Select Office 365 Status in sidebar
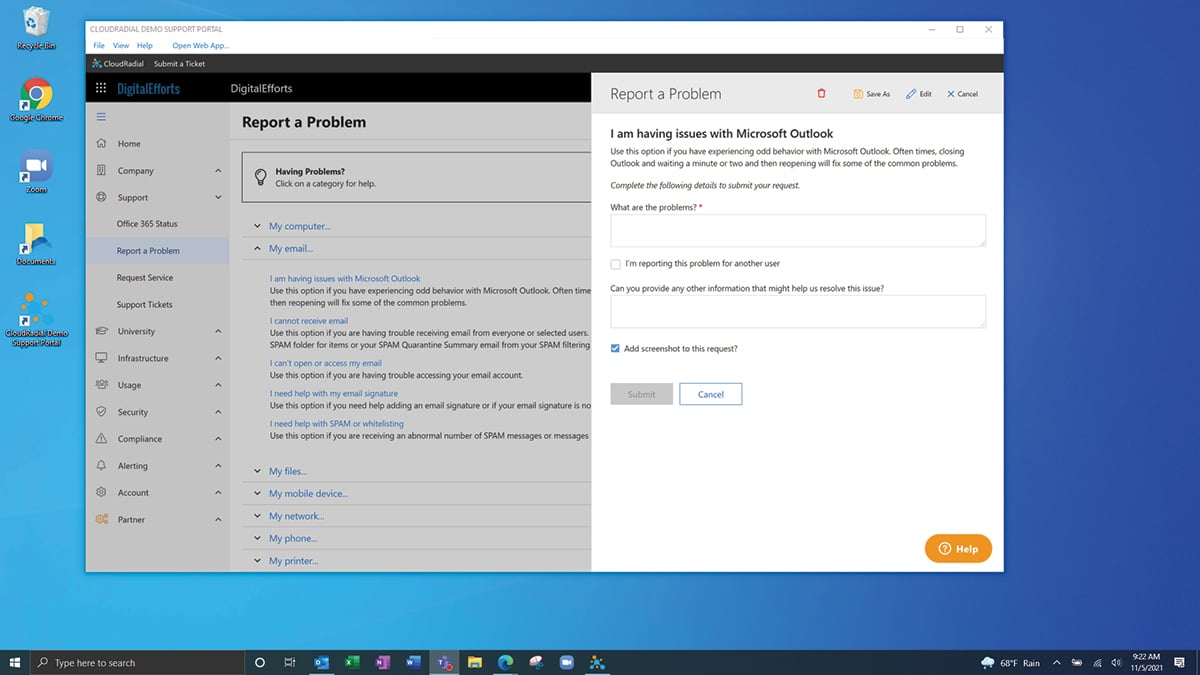 coord(147,224)
